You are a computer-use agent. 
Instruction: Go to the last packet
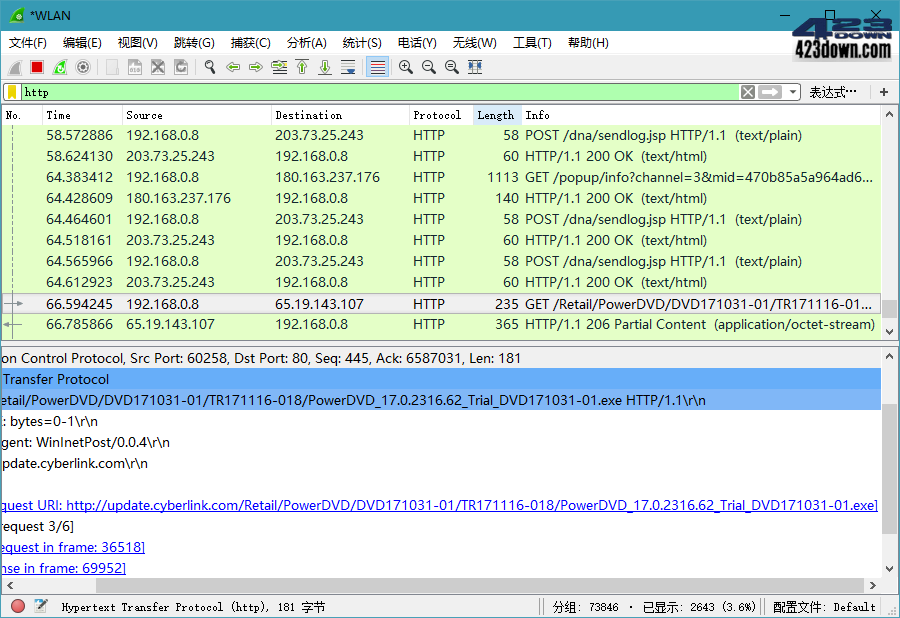click(324, 66)
